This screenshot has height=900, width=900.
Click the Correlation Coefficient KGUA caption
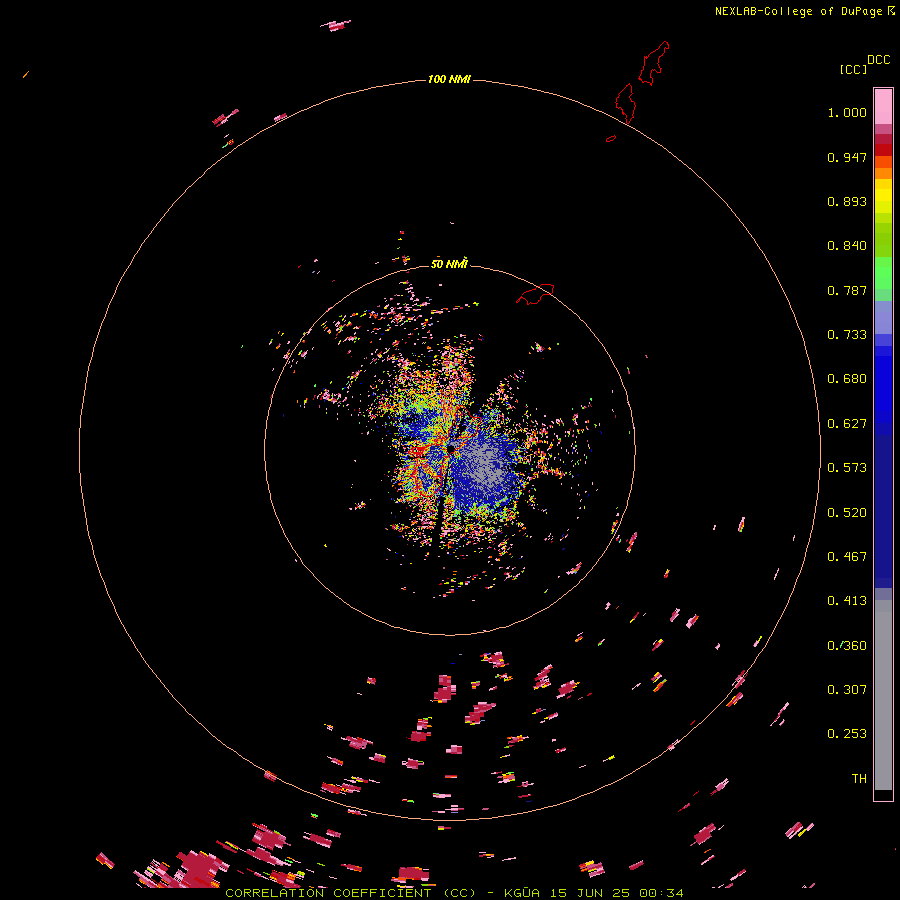coord(454,893)
